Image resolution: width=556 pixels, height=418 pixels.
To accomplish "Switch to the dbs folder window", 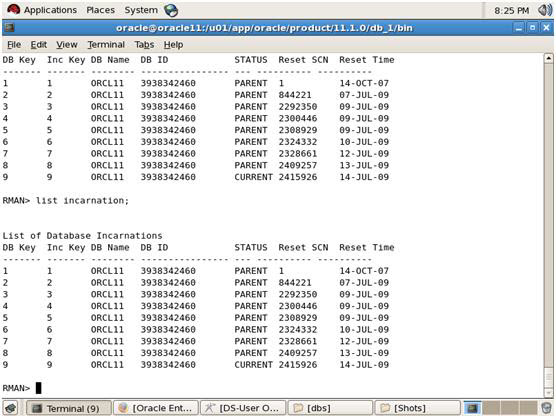I will 330,408.
